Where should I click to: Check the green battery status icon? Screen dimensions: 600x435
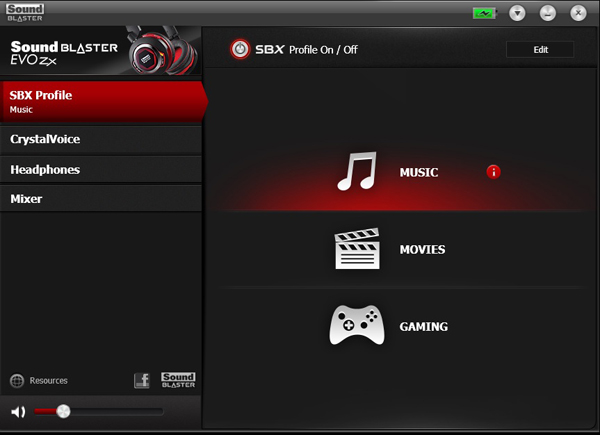click(x=484, y=13)
